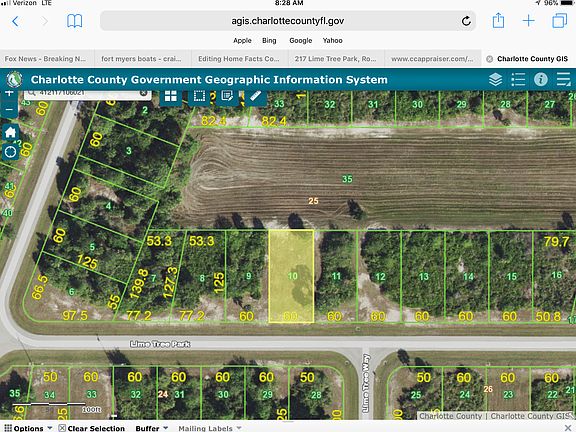Viewport: 576px width, 432px height.
Task: Click parcel lot 3 on map
Action: 129,151
